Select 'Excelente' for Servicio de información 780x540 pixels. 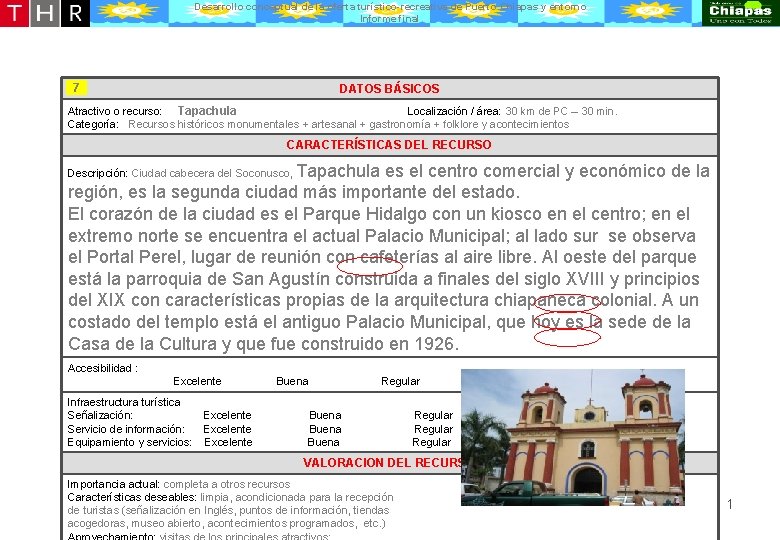point(227,429)
